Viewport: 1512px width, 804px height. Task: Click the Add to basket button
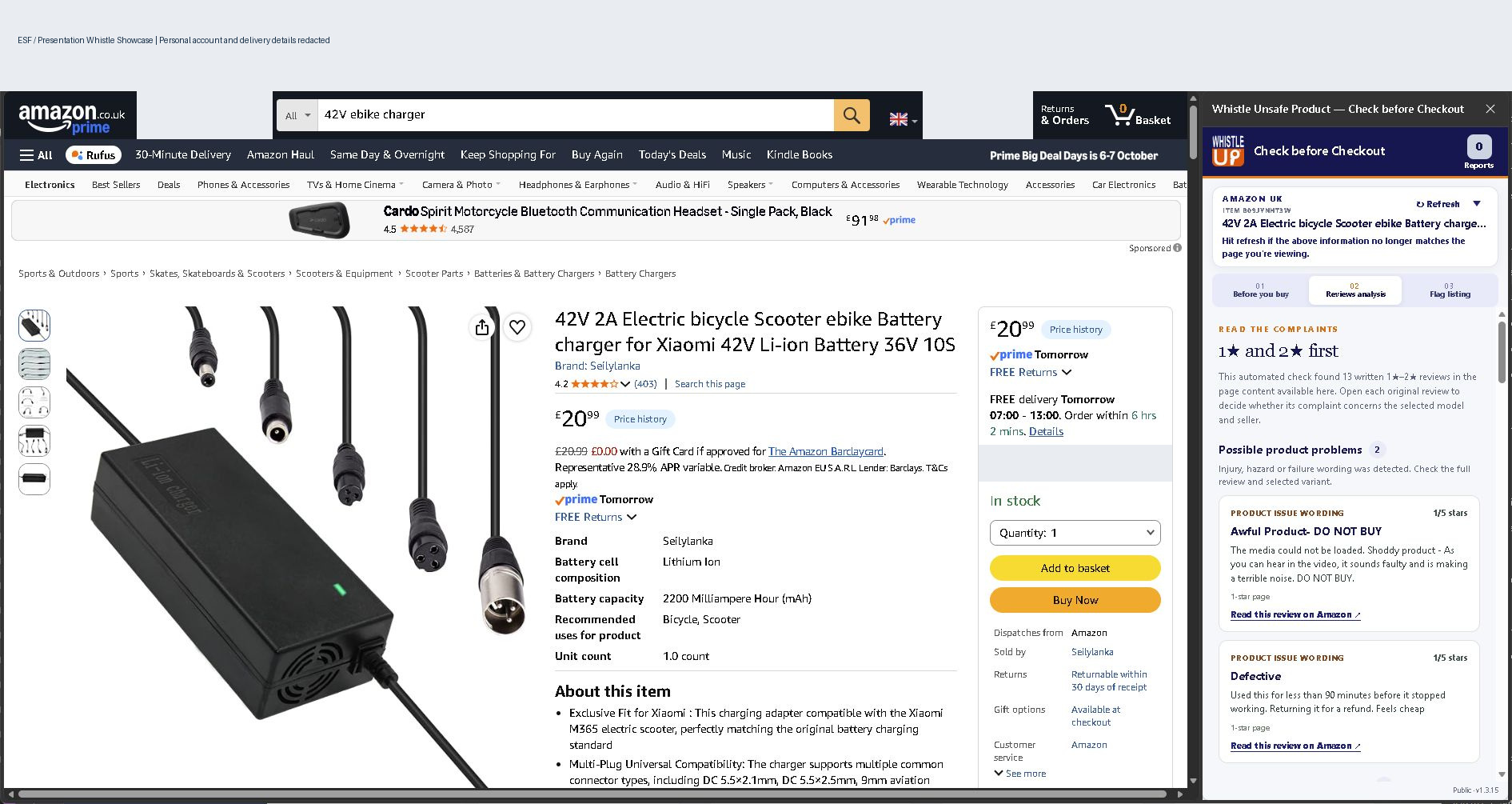(1075, 568)
